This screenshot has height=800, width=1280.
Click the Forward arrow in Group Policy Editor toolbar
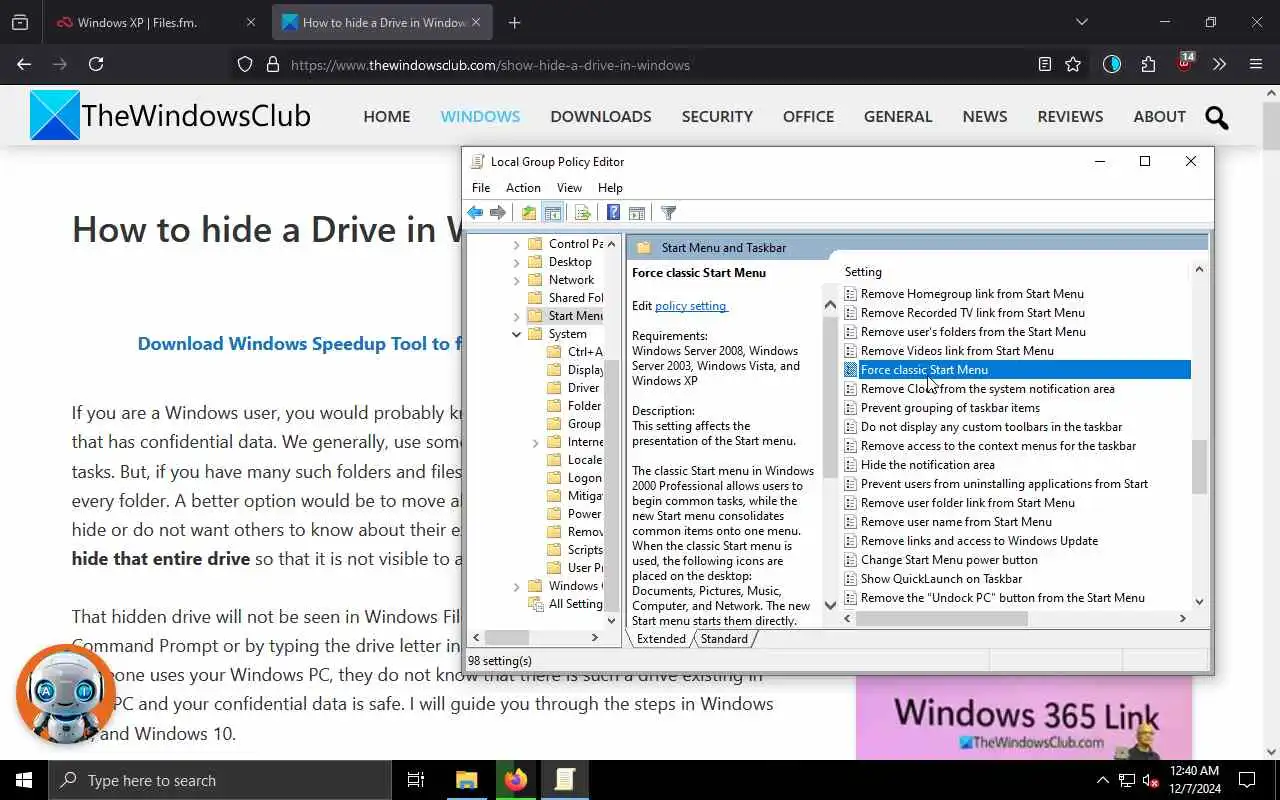497,212
